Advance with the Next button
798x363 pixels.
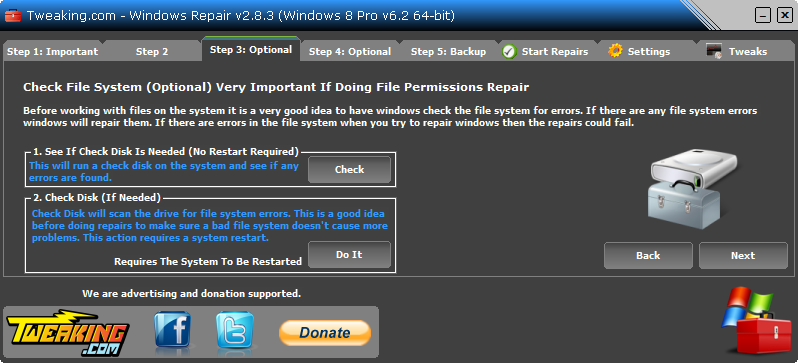click(743, 256)
